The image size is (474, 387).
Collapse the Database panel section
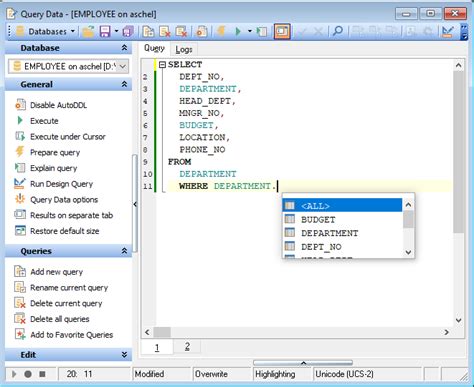point(124,48)
